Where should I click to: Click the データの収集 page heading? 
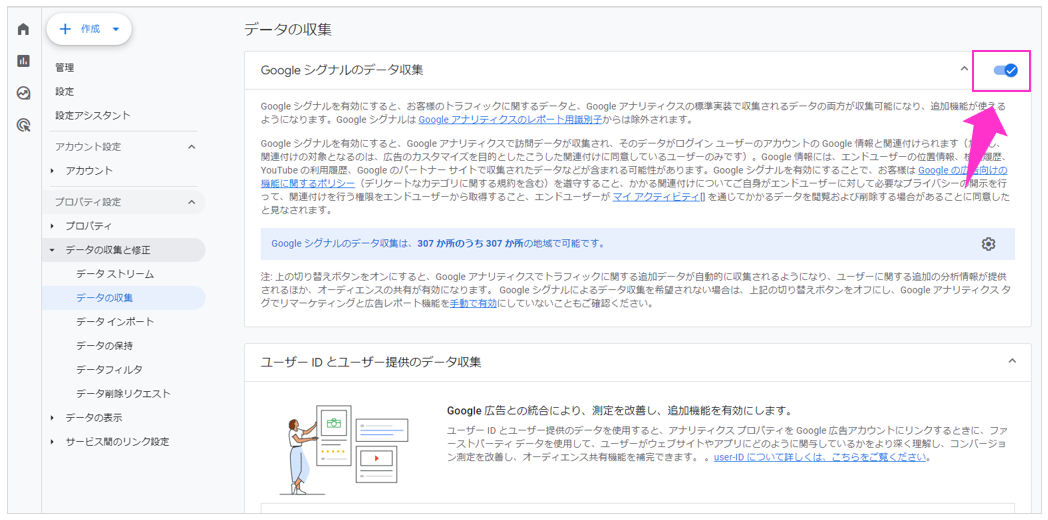[x=288, y=29]
